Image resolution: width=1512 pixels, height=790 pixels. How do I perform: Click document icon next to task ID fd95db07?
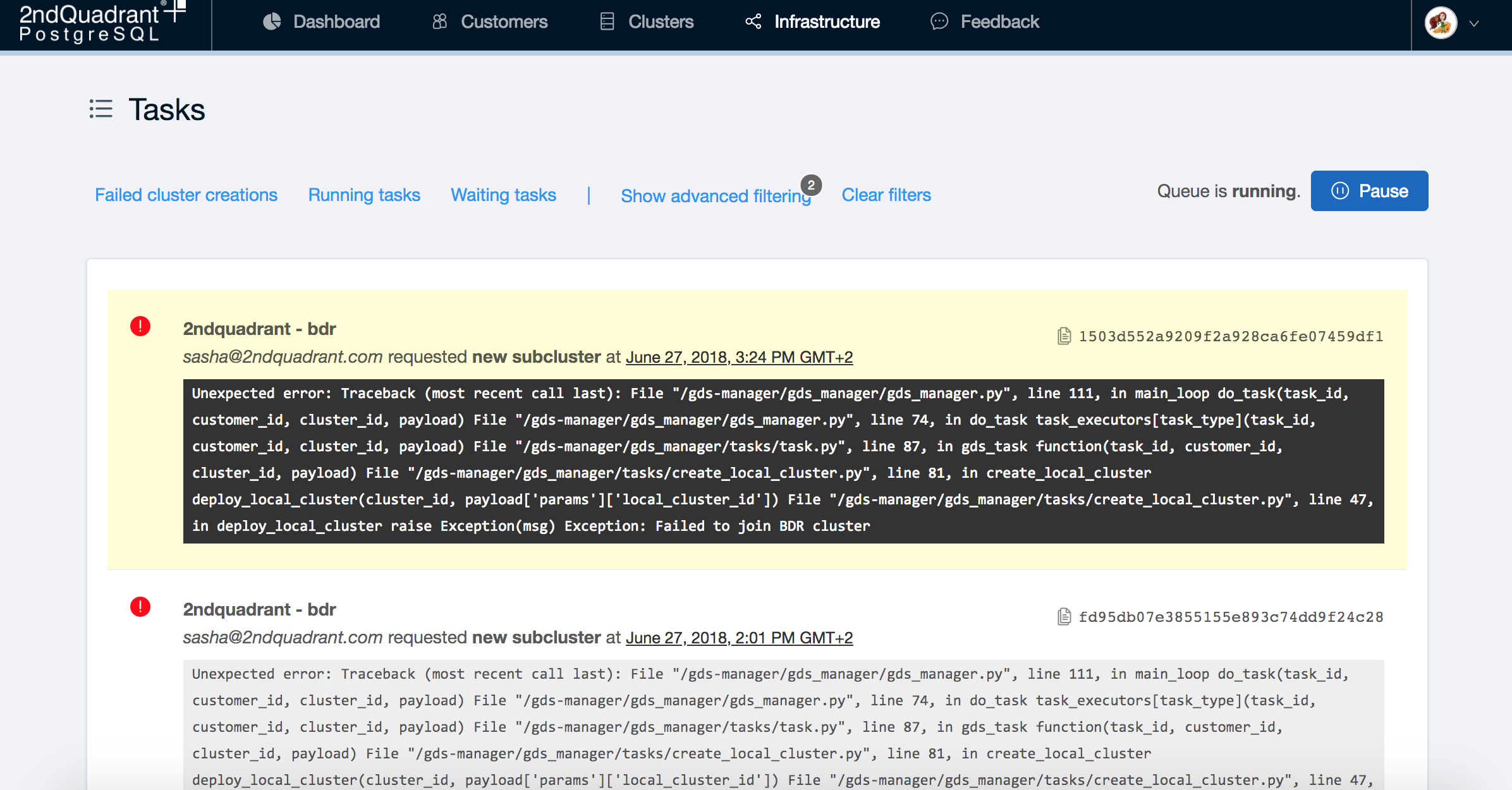(1064, 617)
